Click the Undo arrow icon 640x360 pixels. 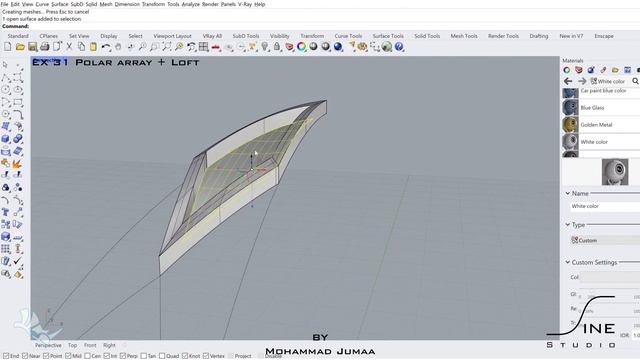click(x=106, y=47)
